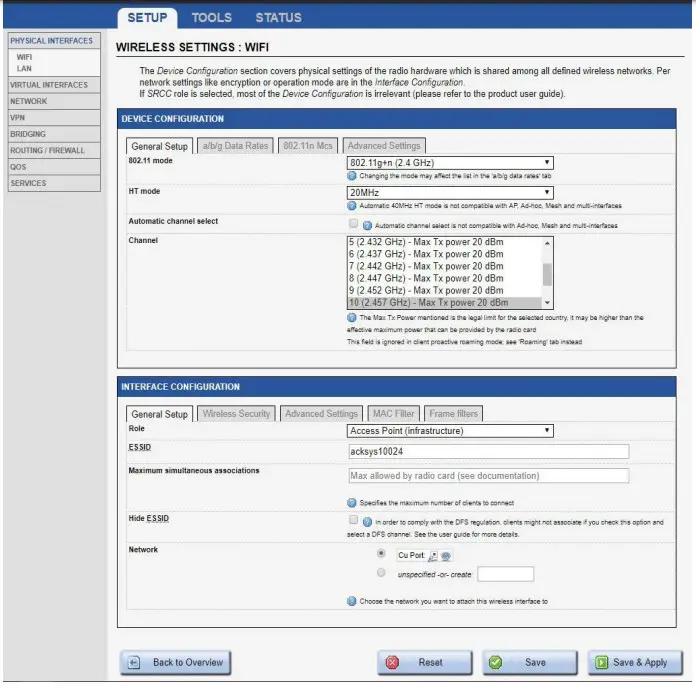Open Interface Configuration Advanced Settings tab
The height and width of the screenshot is (691, 696).
[321, 414]
